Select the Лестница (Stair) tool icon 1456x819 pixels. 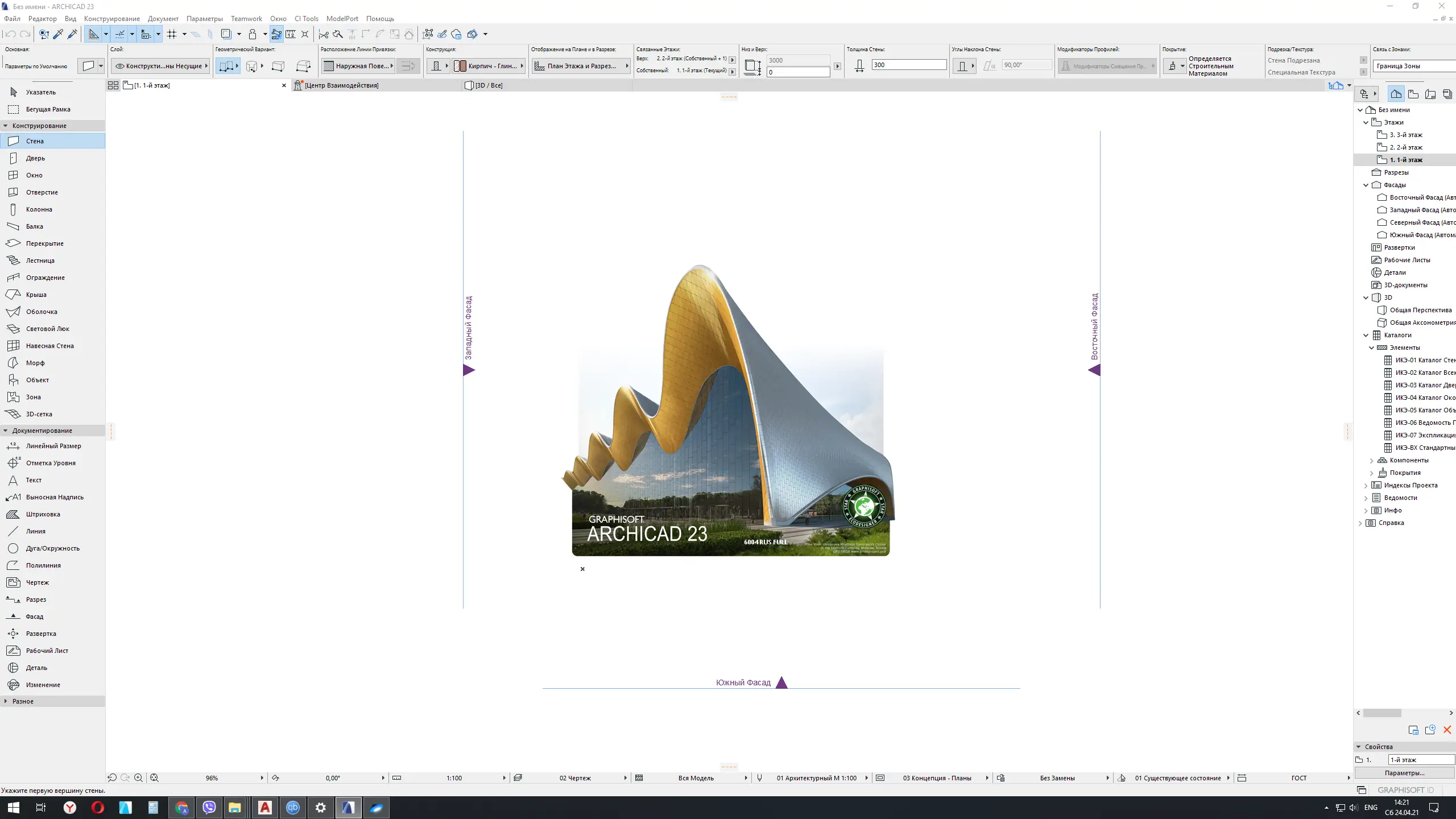pyautogui.click(x=13, y=260)
